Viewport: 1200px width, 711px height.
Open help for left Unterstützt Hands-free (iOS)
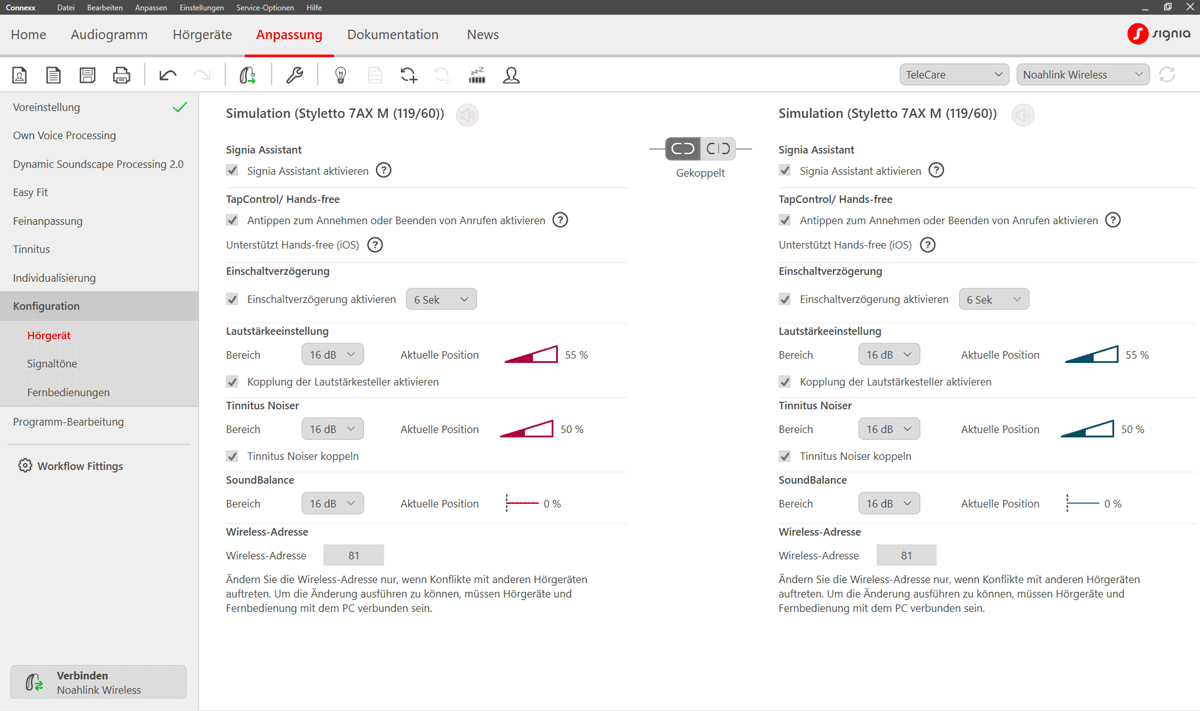[x=375, y=245]
